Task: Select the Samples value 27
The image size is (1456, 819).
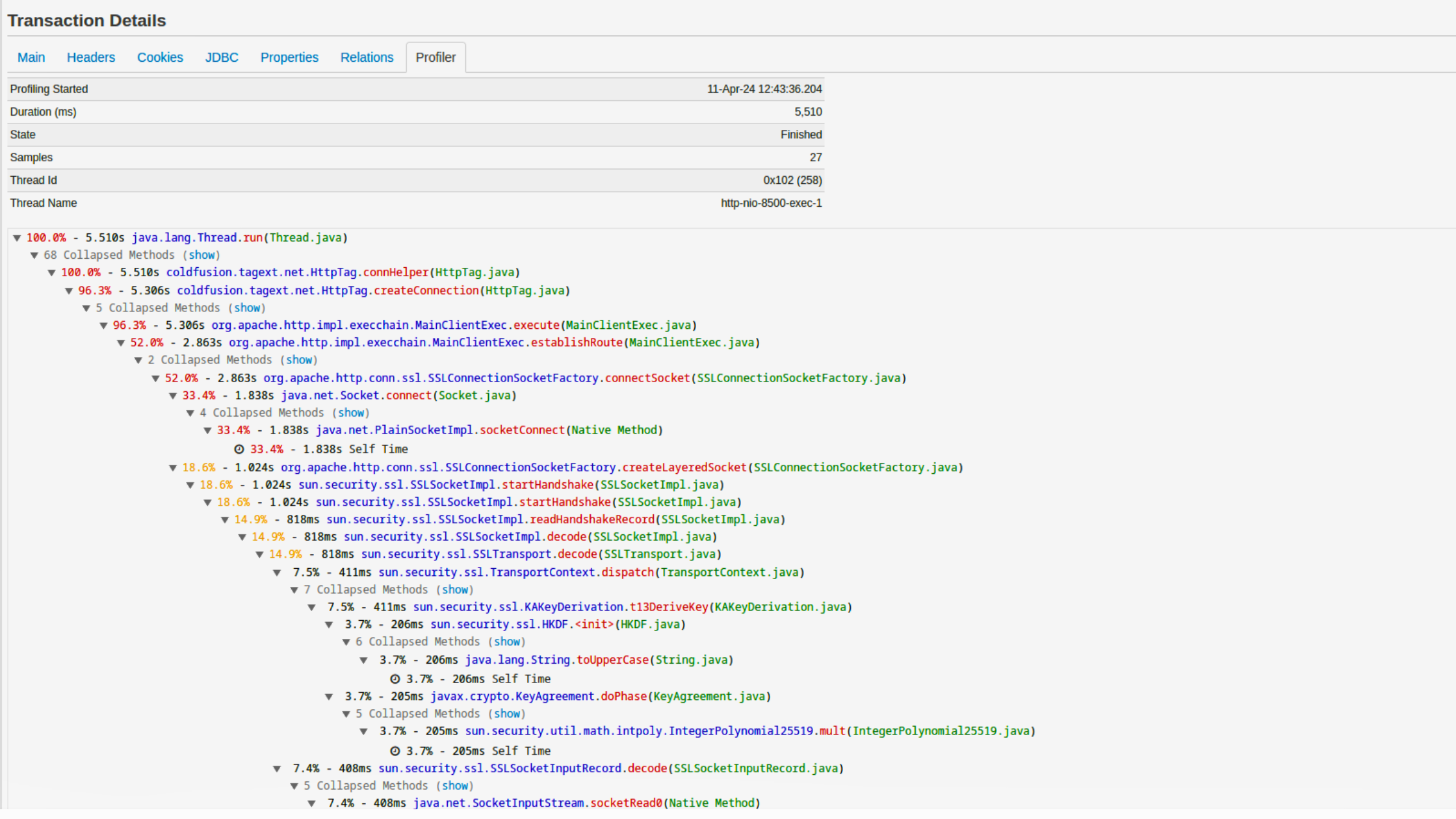Action: coord(816,157)
